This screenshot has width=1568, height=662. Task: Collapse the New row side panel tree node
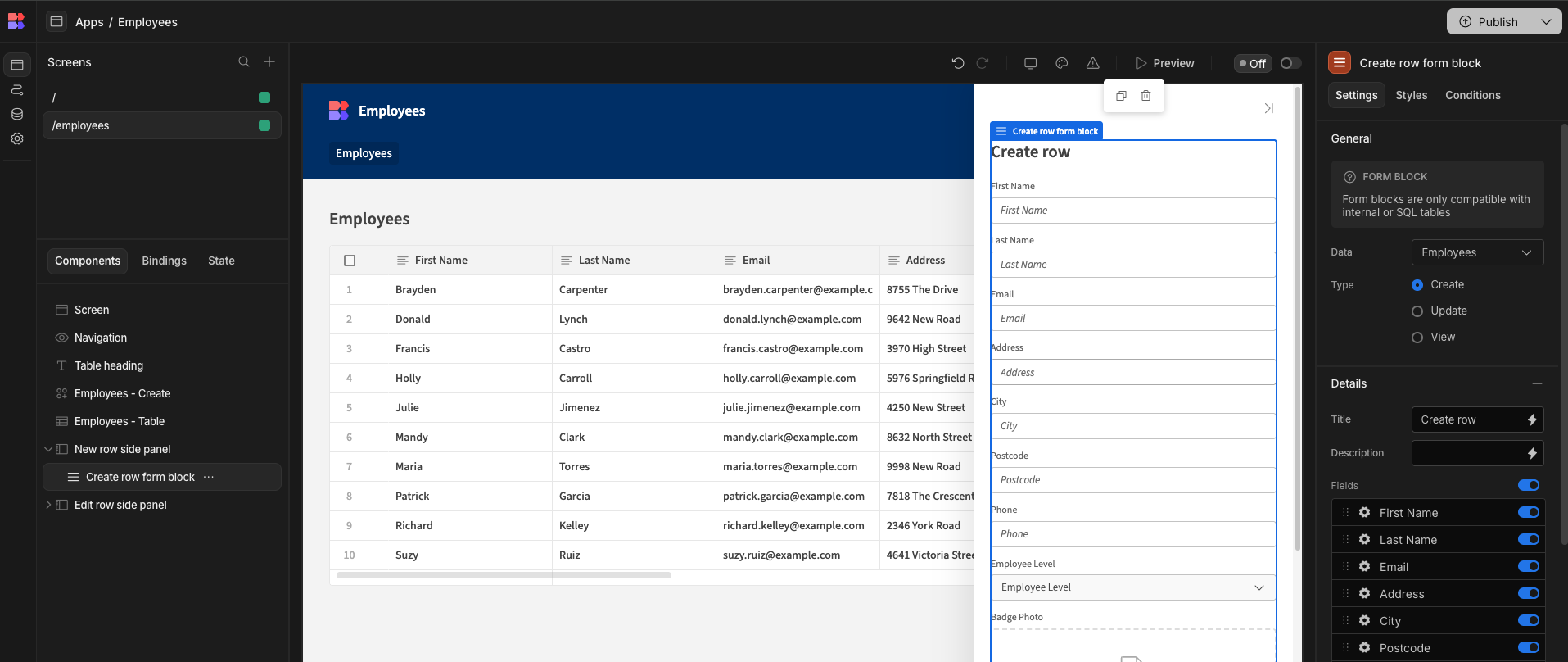coord(48,449)
